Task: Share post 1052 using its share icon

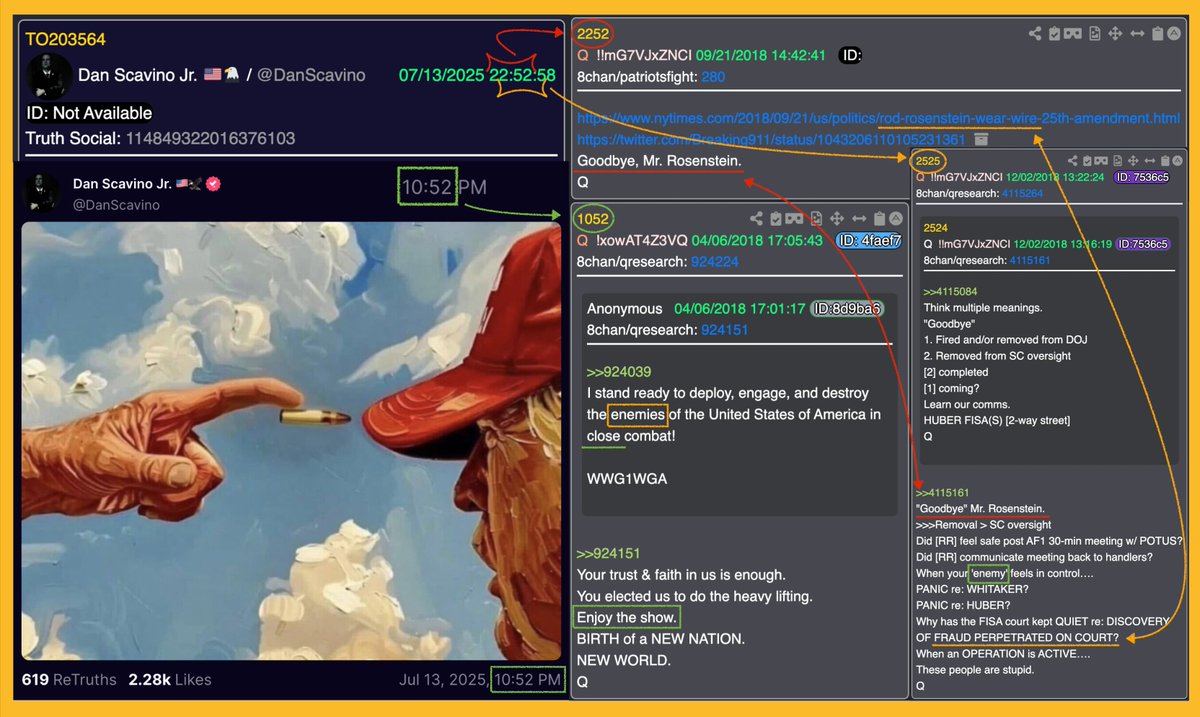Action: click(x=757, y=219)
